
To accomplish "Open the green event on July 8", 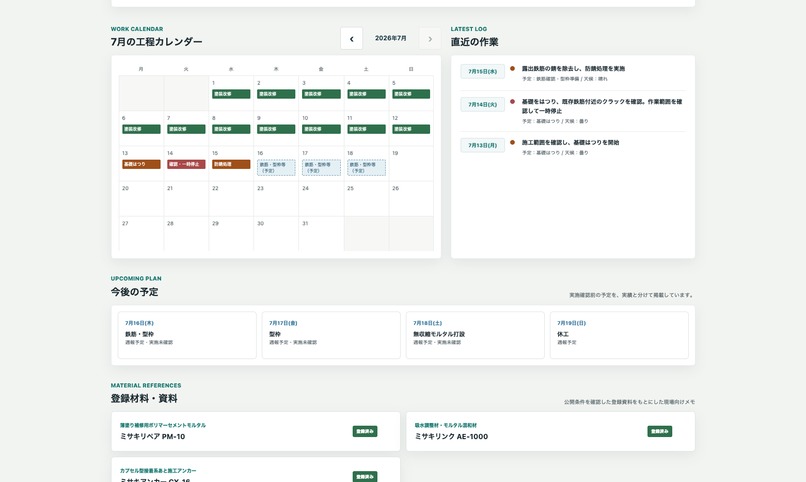I will coord(231,129).
